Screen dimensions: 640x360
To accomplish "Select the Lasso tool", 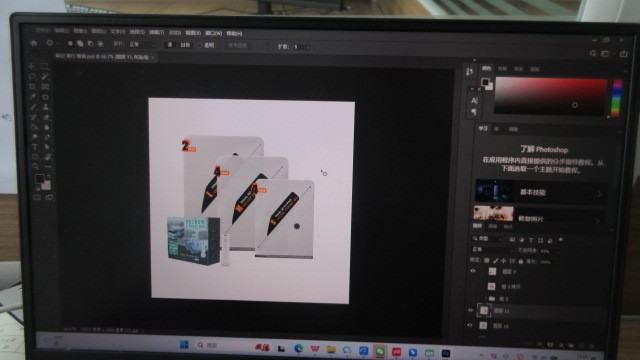I will click(32, 76).
